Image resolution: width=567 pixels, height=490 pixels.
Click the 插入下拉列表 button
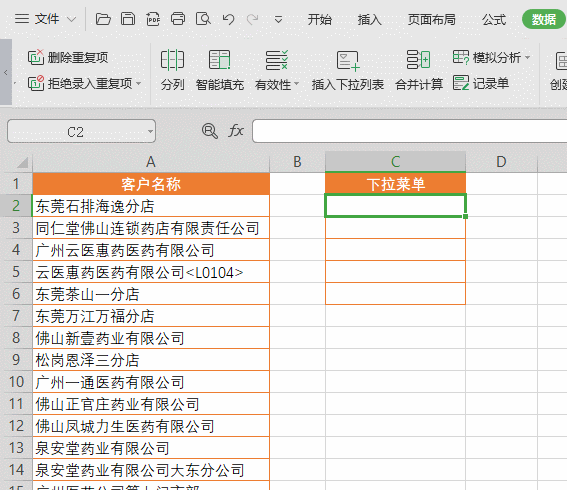click(x=348, y=70)
